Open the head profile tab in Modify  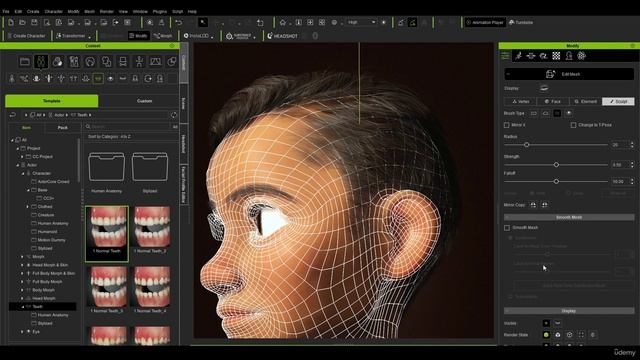coord(569,56)
